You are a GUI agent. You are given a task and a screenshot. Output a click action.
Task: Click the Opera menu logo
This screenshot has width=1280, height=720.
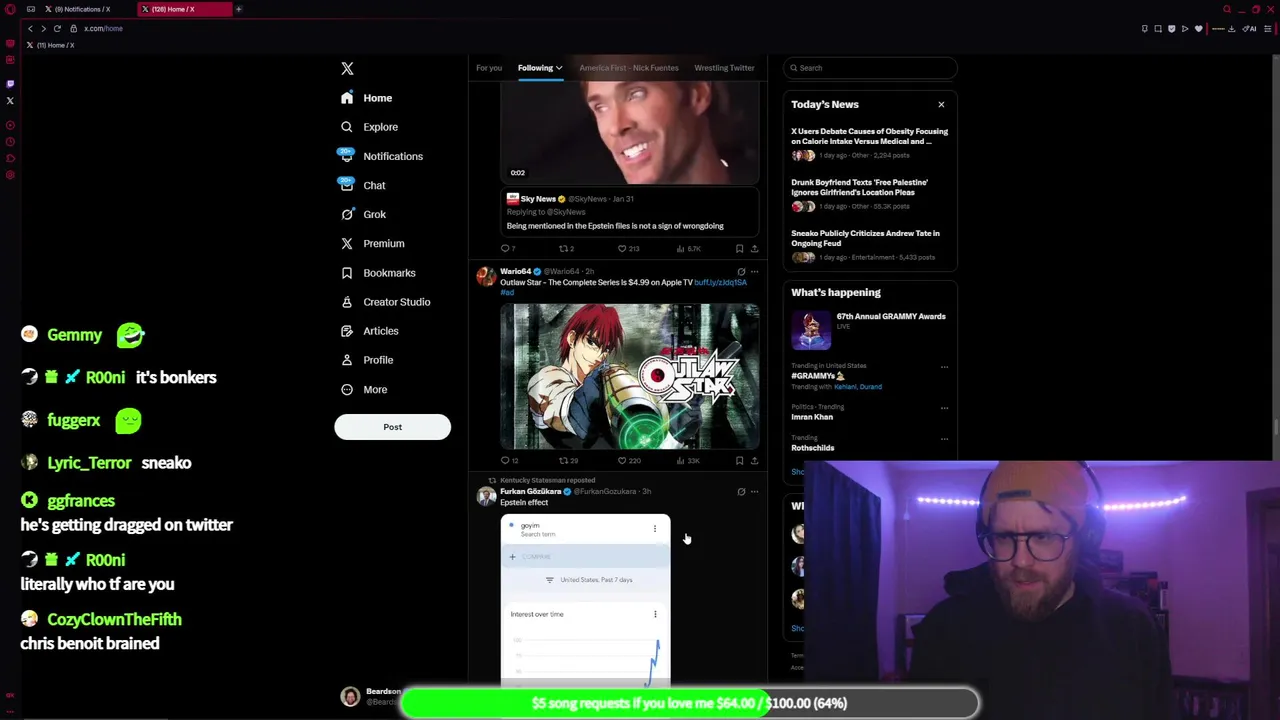(9, 9)
